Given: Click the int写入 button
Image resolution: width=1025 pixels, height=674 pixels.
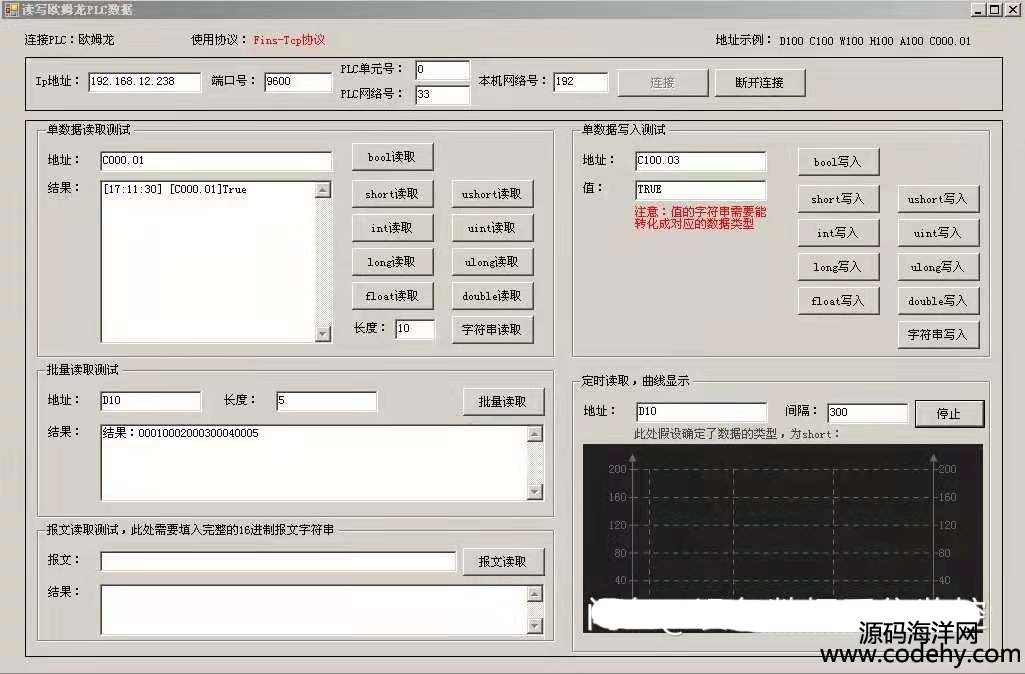Looking at the screenshot, I should coord(838,233).
